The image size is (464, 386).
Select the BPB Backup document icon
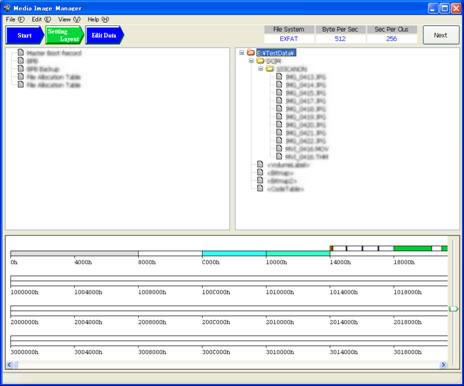coord(21,69)
